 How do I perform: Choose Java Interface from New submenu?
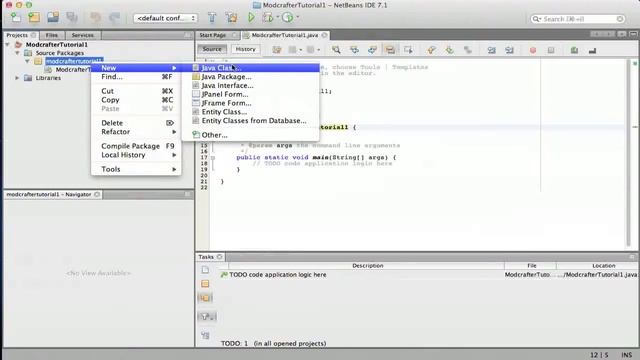(x=251, y=85)
